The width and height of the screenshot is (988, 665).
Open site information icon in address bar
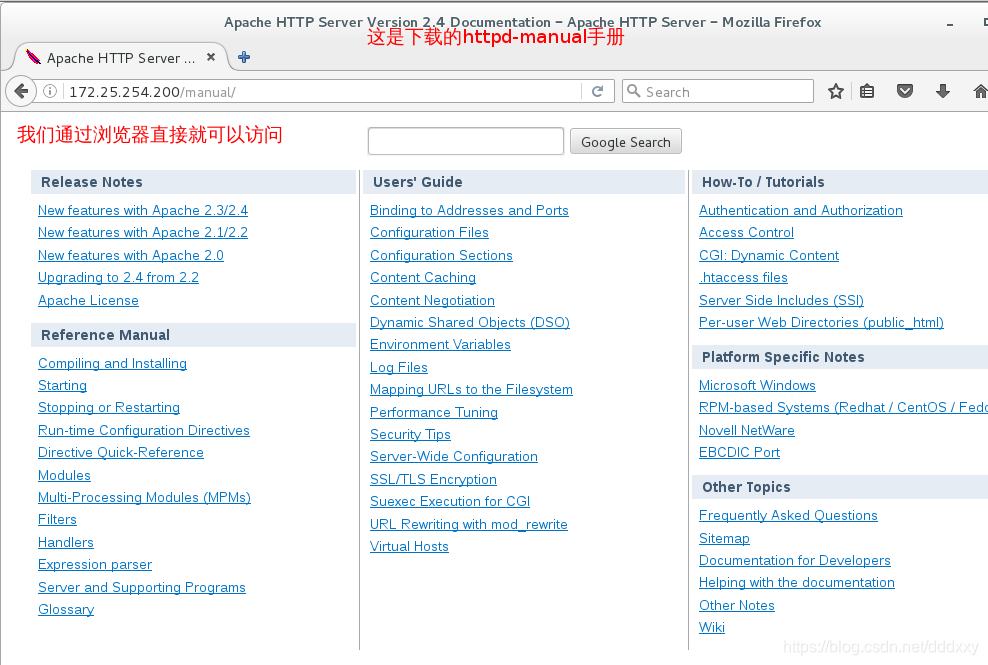[50, 91]
